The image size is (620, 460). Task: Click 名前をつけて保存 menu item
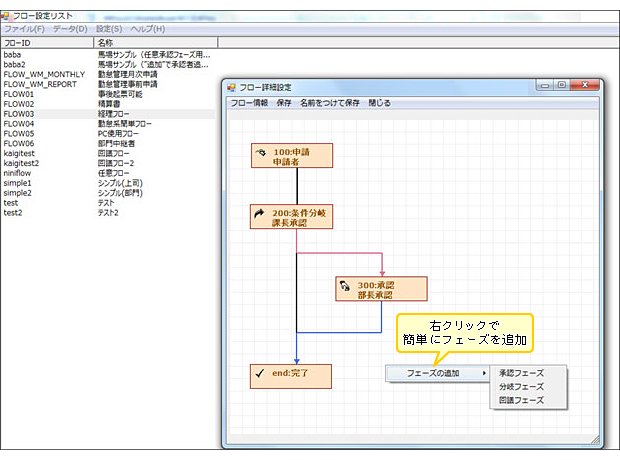tap(330, 103)
